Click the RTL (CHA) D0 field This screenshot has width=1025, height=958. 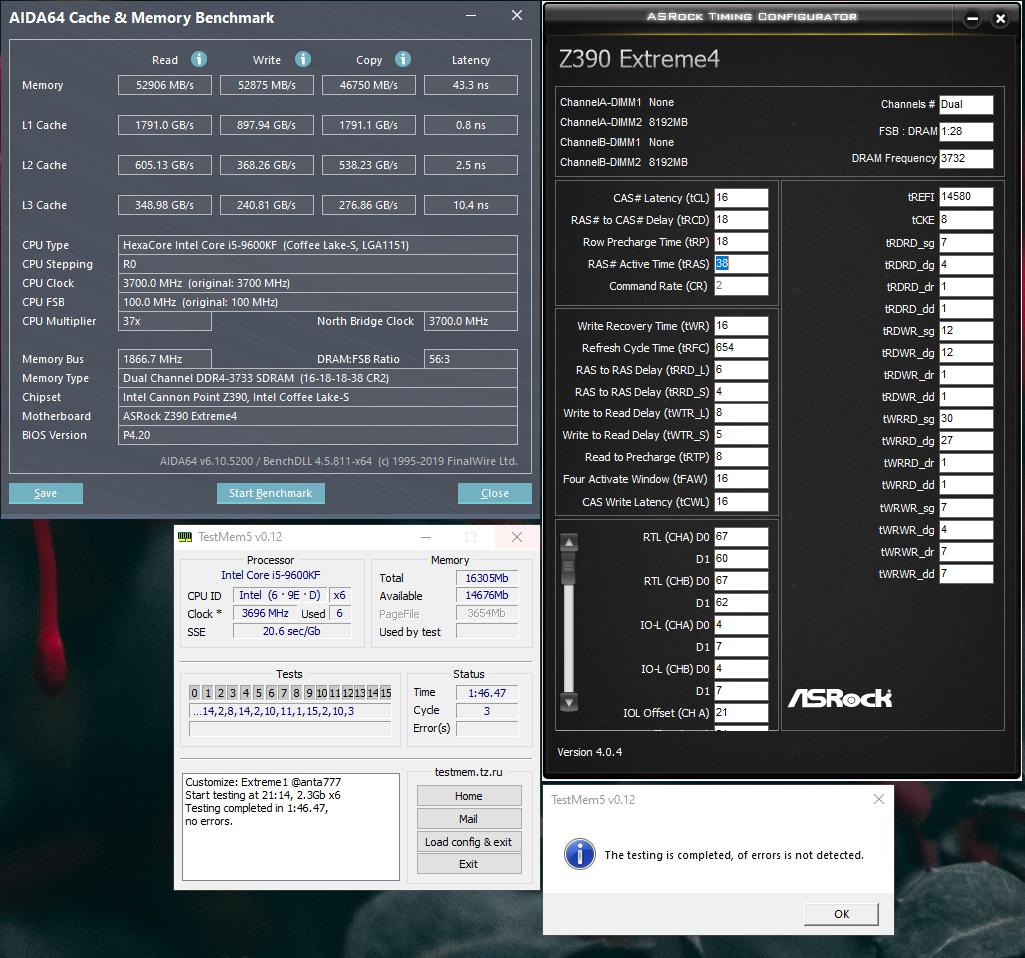(x=741, y=537)
